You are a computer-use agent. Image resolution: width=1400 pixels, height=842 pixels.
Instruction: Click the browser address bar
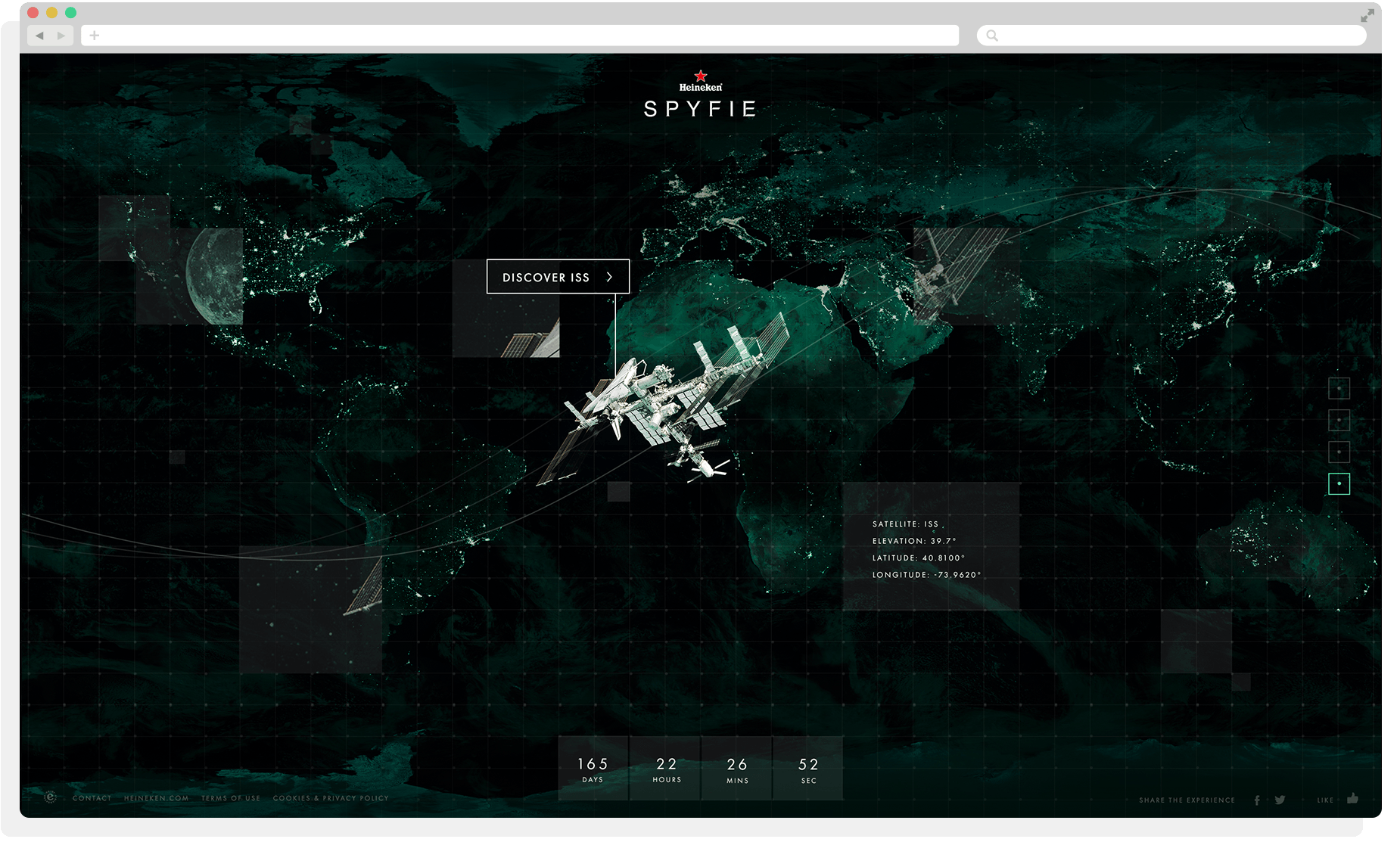pyautogui.click(x=520, y=36)
